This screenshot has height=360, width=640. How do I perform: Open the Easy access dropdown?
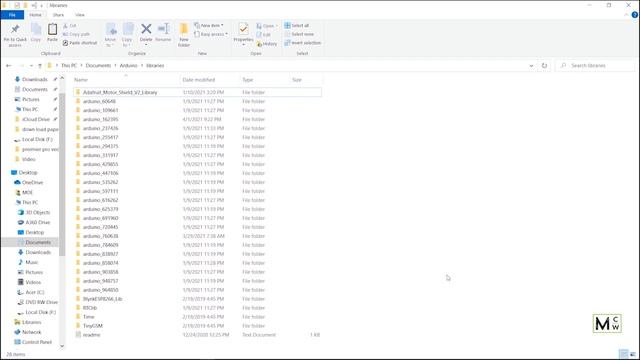[211, 34]
